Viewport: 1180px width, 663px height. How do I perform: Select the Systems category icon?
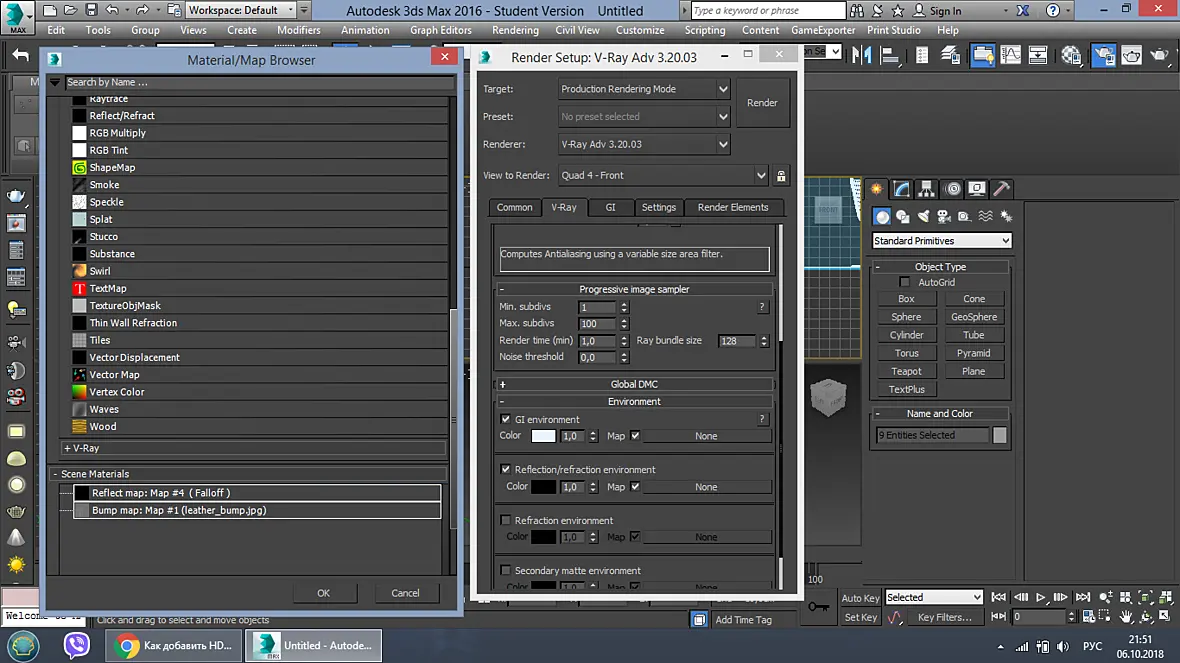pos(1006,217)
